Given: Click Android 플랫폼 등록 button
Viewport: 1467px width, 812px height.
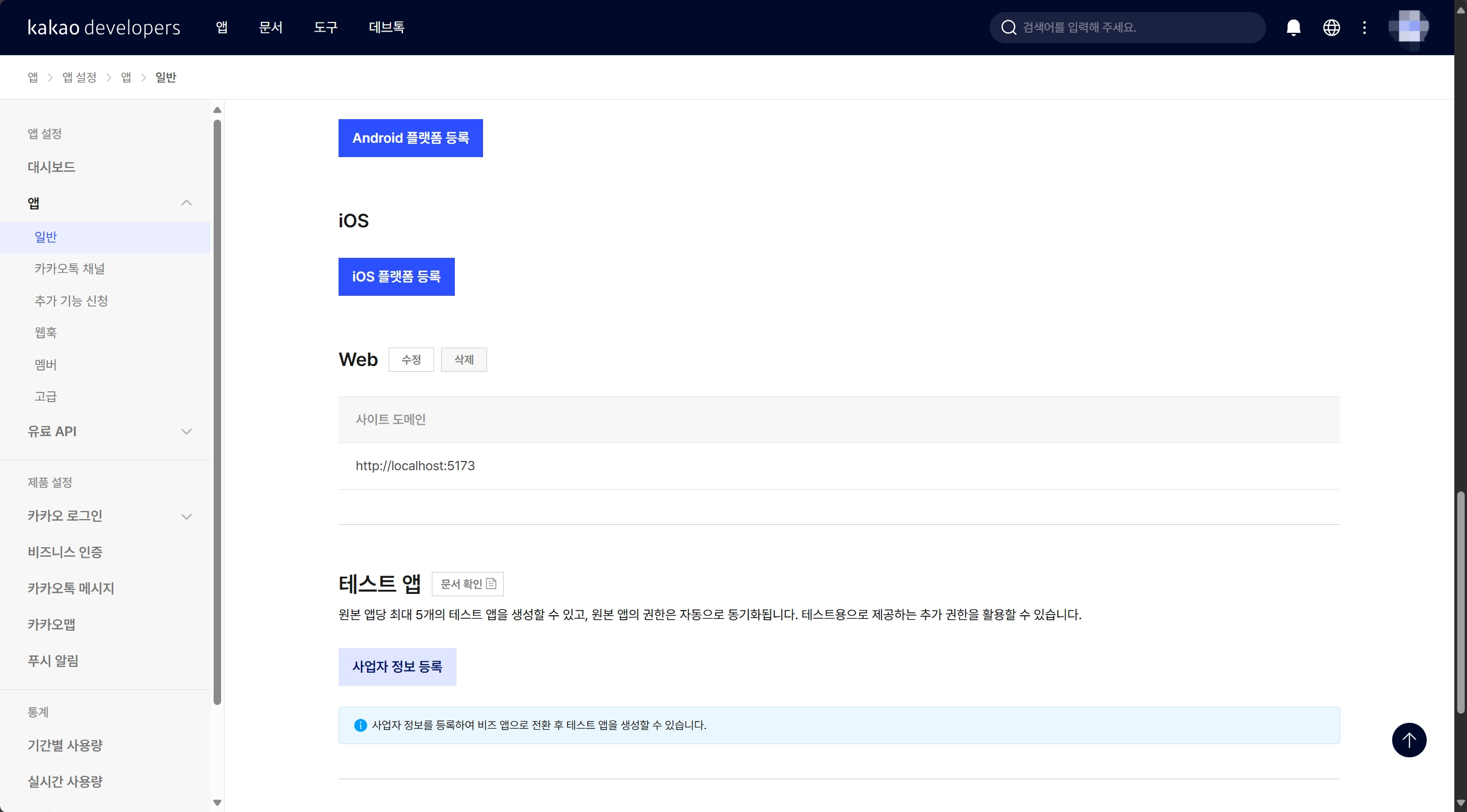Looking at the screenshot, I should [411, 138].
